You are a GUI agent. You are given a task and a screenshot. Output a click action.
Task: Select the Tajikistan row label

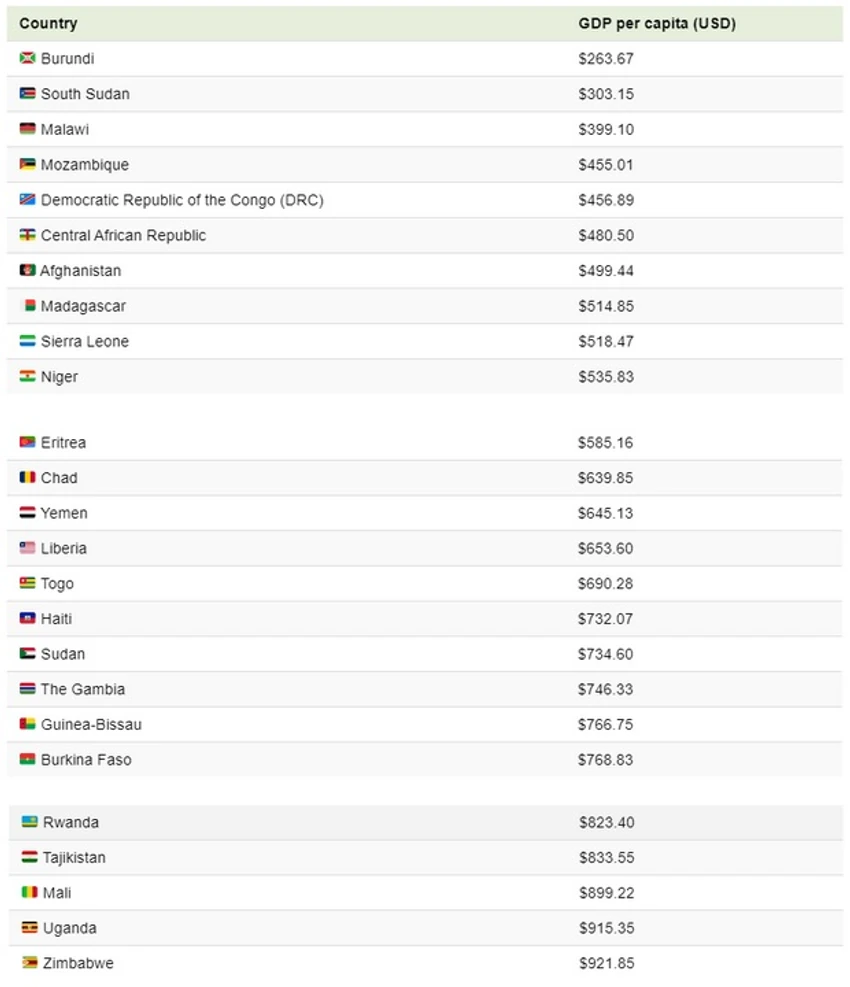point(74,858)
